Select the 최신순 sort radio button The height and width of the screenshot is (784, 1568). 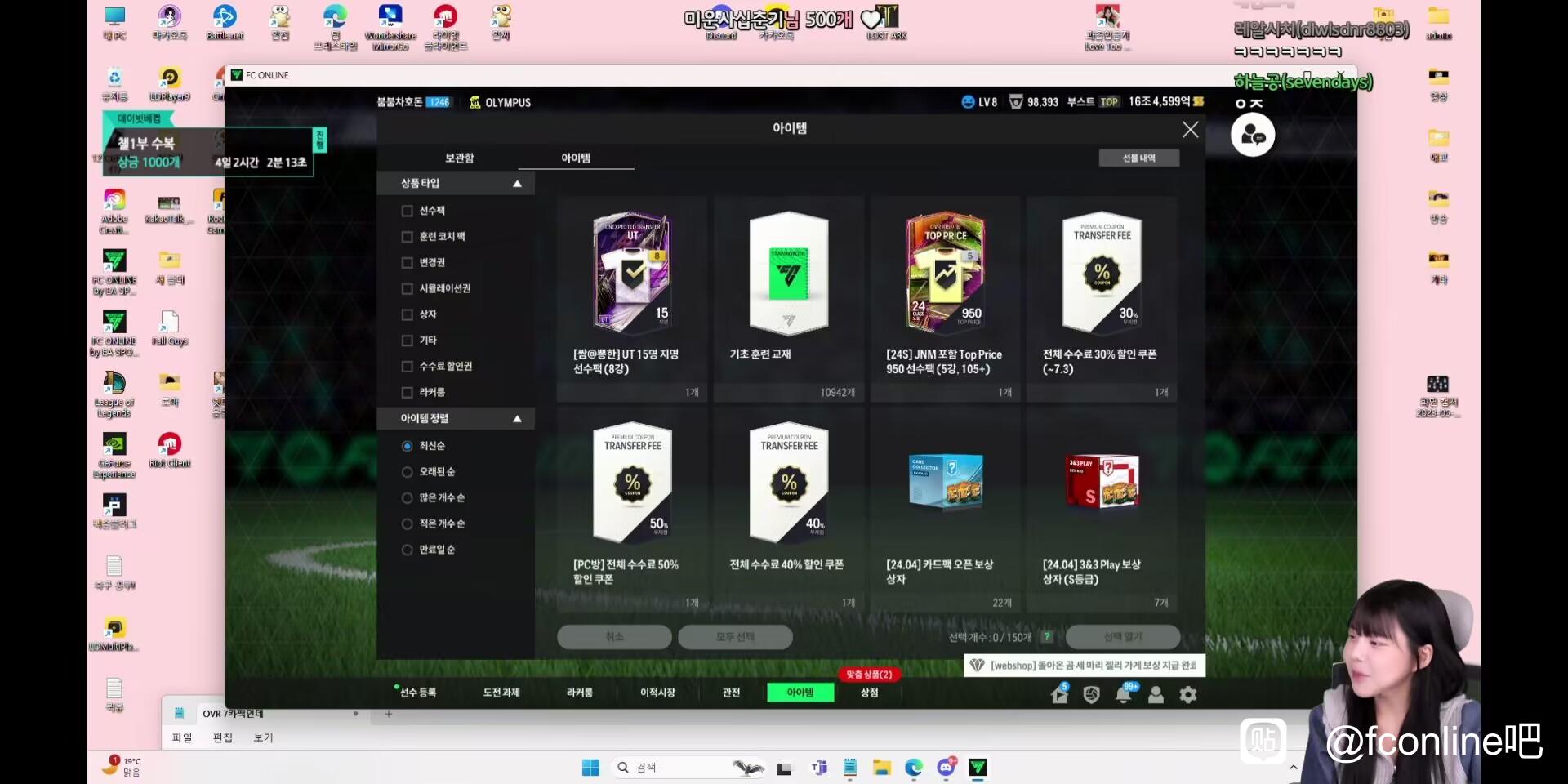(x=407, y=446)
